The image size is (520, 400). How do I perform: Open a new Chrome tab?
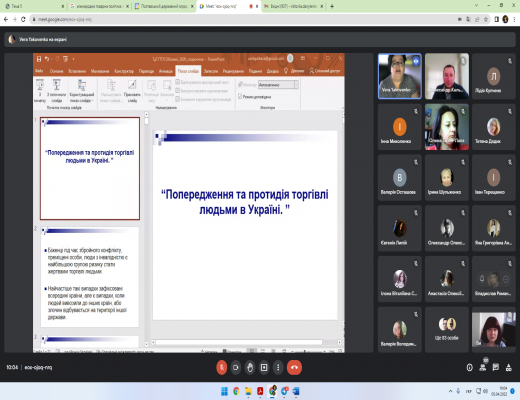coord(332,6)
